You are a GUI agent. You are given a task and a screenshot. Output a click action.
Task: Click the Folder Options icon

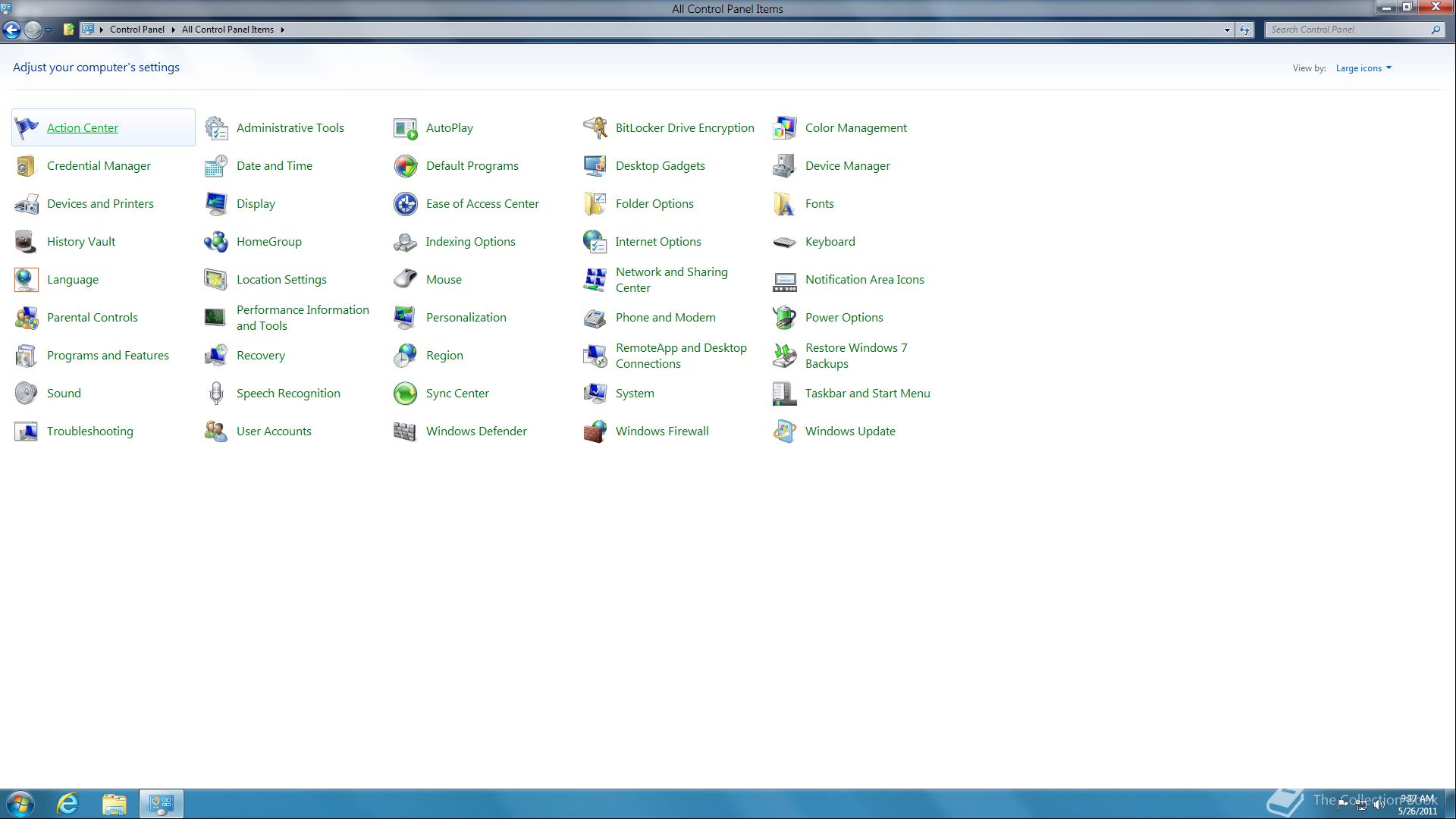click(595, 203)
